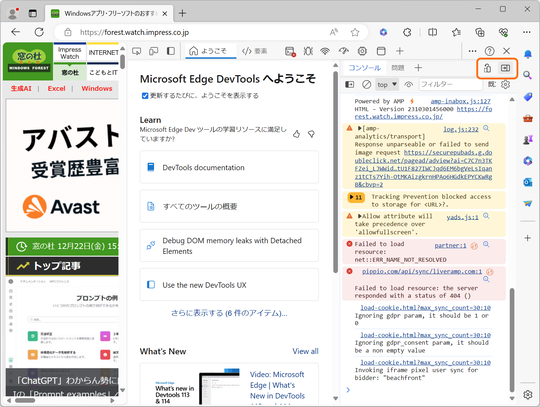Open DevTools customize three-dot menu

tap(472, 51)
